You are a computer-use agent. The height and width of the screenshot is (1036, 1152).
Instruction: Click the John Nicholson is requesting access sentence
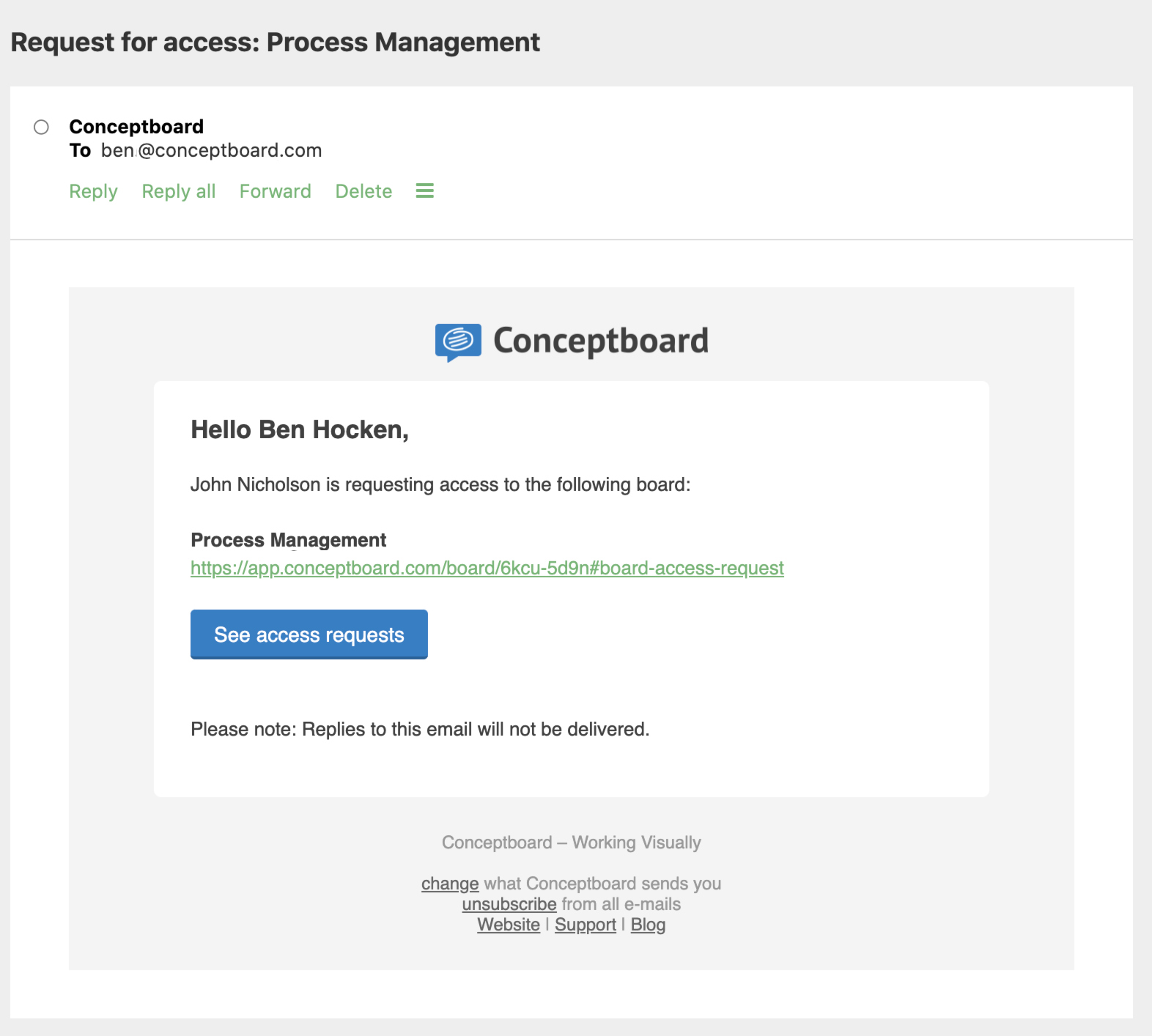click(440, 484)
